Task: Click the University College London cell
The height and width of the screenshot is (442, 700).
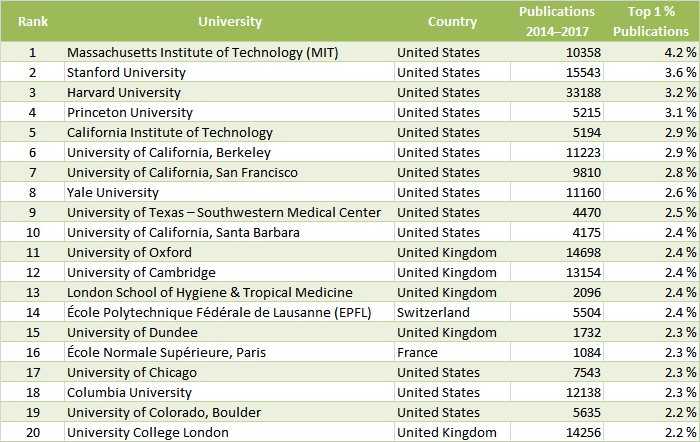Action: point(229,432)
